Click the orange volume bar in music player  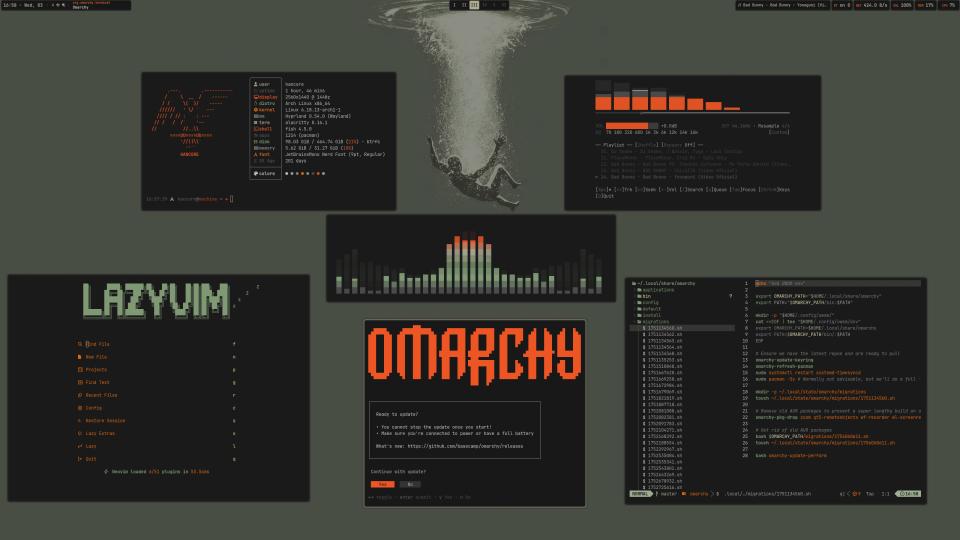pyautogui.click(x=625, y=126)
